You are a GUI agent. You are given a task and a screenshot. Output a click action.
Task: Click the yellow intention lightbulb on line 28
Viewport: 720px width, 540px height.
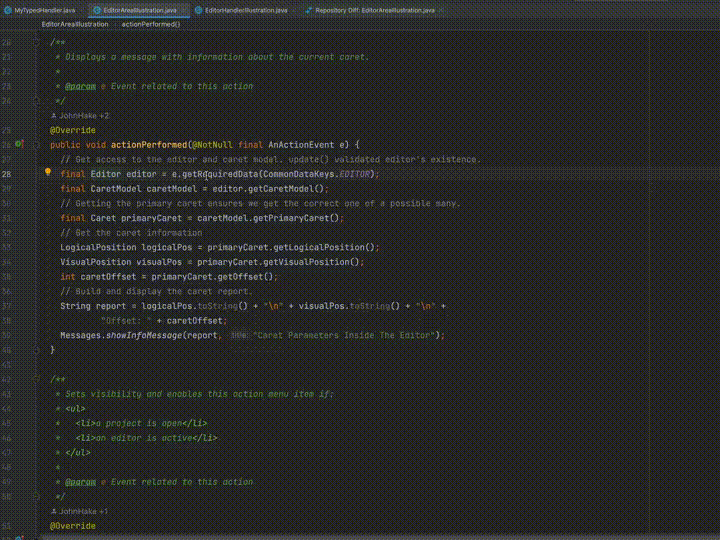coord(48,172)
